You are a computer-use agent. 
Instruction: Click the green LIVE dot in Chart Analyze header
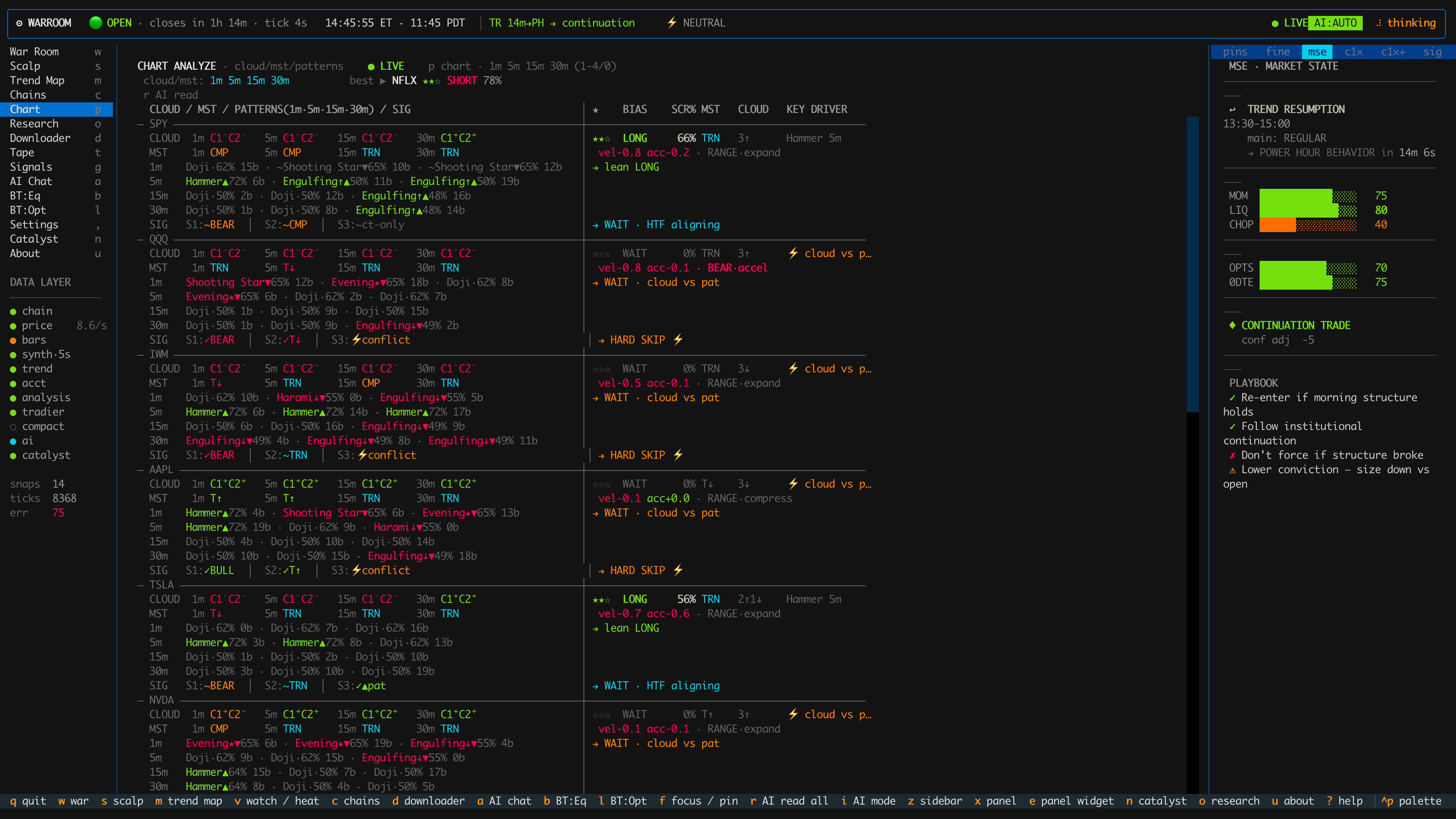371,67
